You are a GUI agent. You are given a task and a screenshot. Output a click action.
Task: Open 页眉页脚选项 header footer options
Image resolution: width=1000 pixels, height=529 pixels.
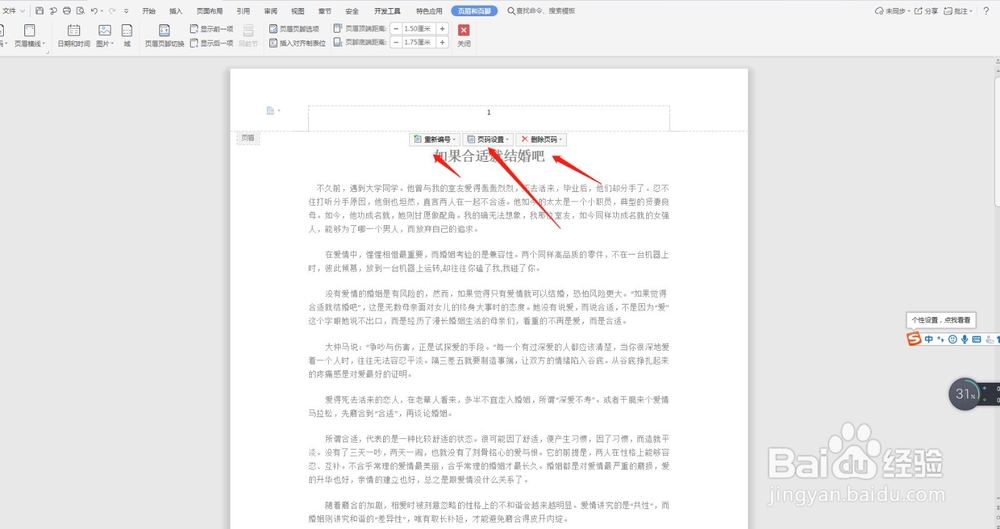coord(294,29)
